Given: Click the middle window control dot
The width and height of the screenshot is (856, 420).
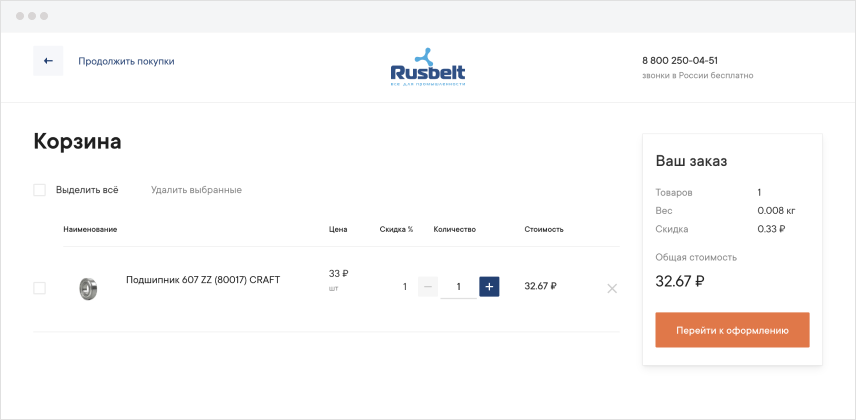Looking at the screenshot, I should [x=31, y=17].
